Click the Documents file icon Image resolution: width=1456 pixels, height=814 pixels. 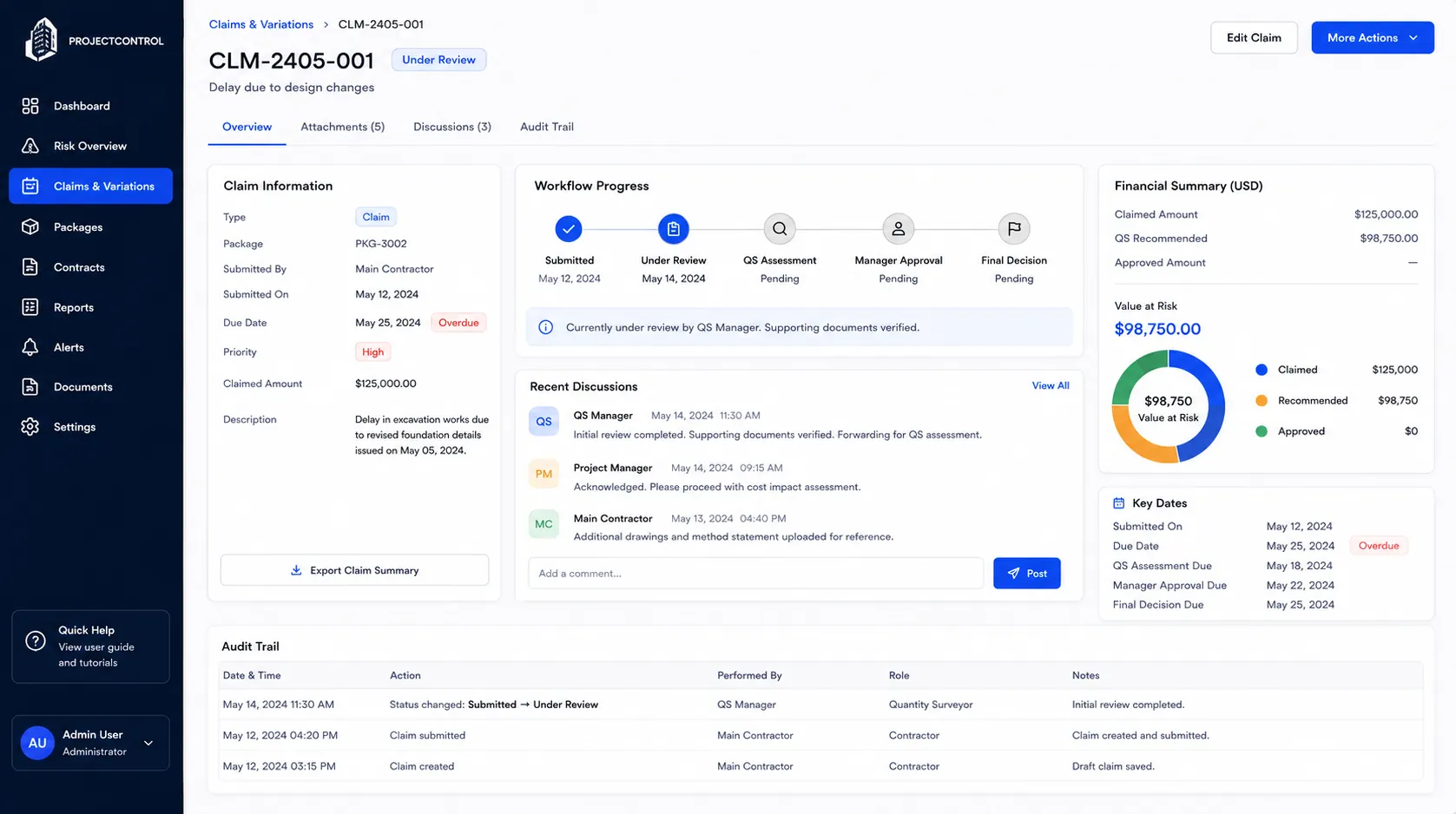tap(30, 387)
